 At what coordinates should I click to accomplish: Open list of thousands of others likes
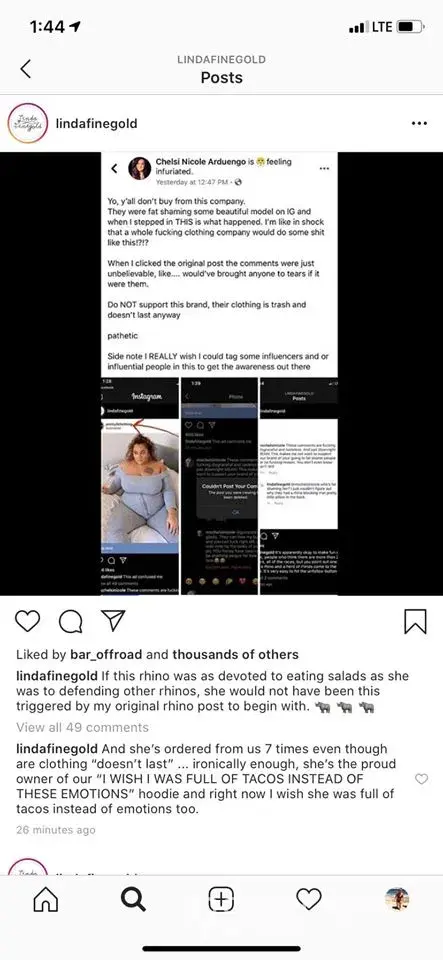(236, 654)
